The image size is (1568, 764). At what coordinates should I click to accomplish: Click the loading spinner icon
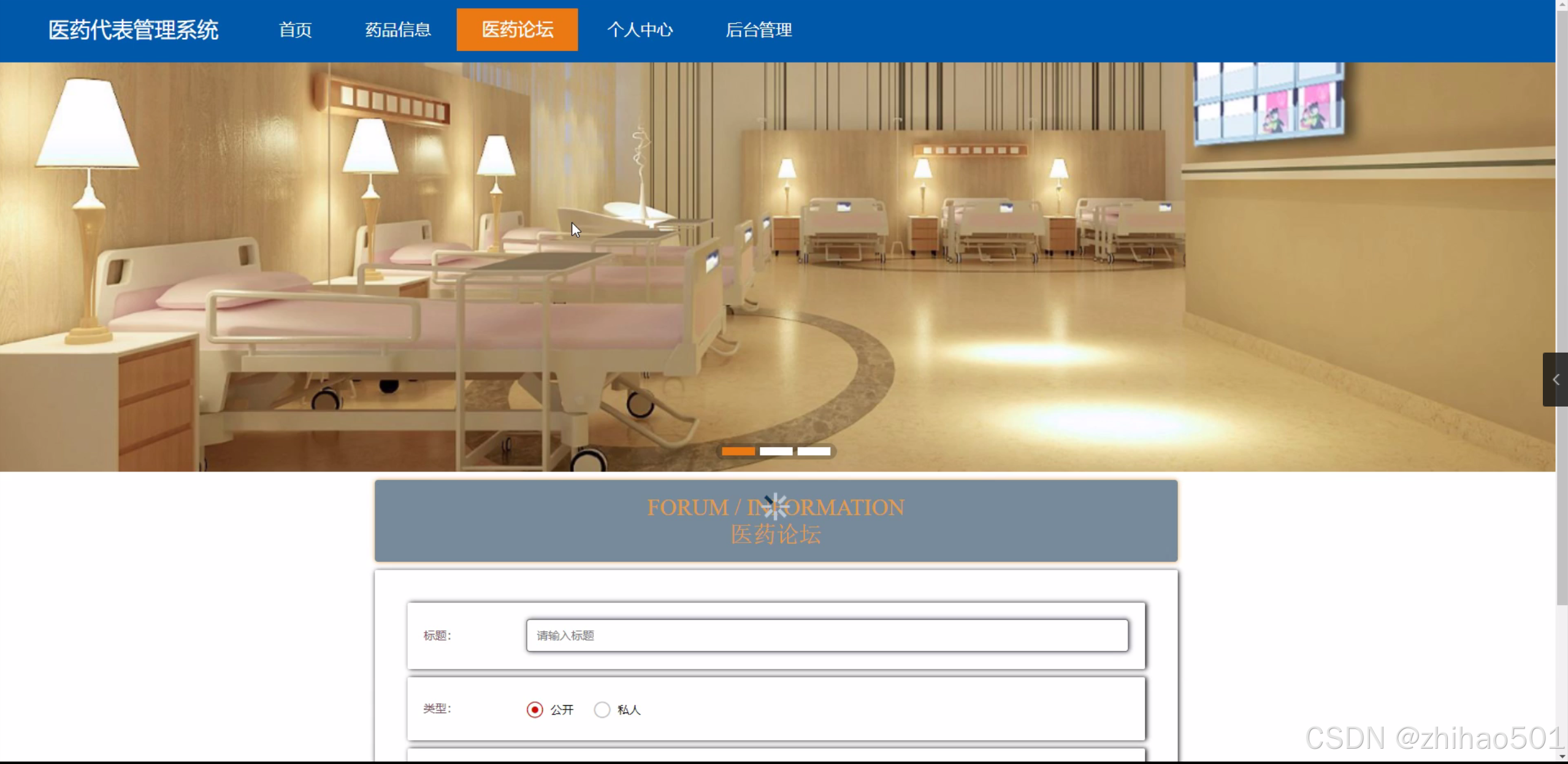pos(776,506)
